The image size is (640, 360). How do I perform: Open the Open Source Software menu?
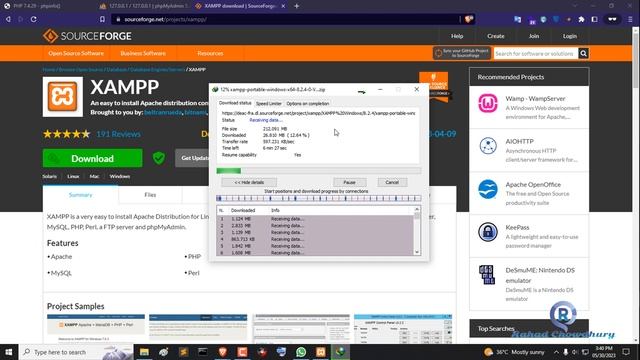tap(76, 53)
